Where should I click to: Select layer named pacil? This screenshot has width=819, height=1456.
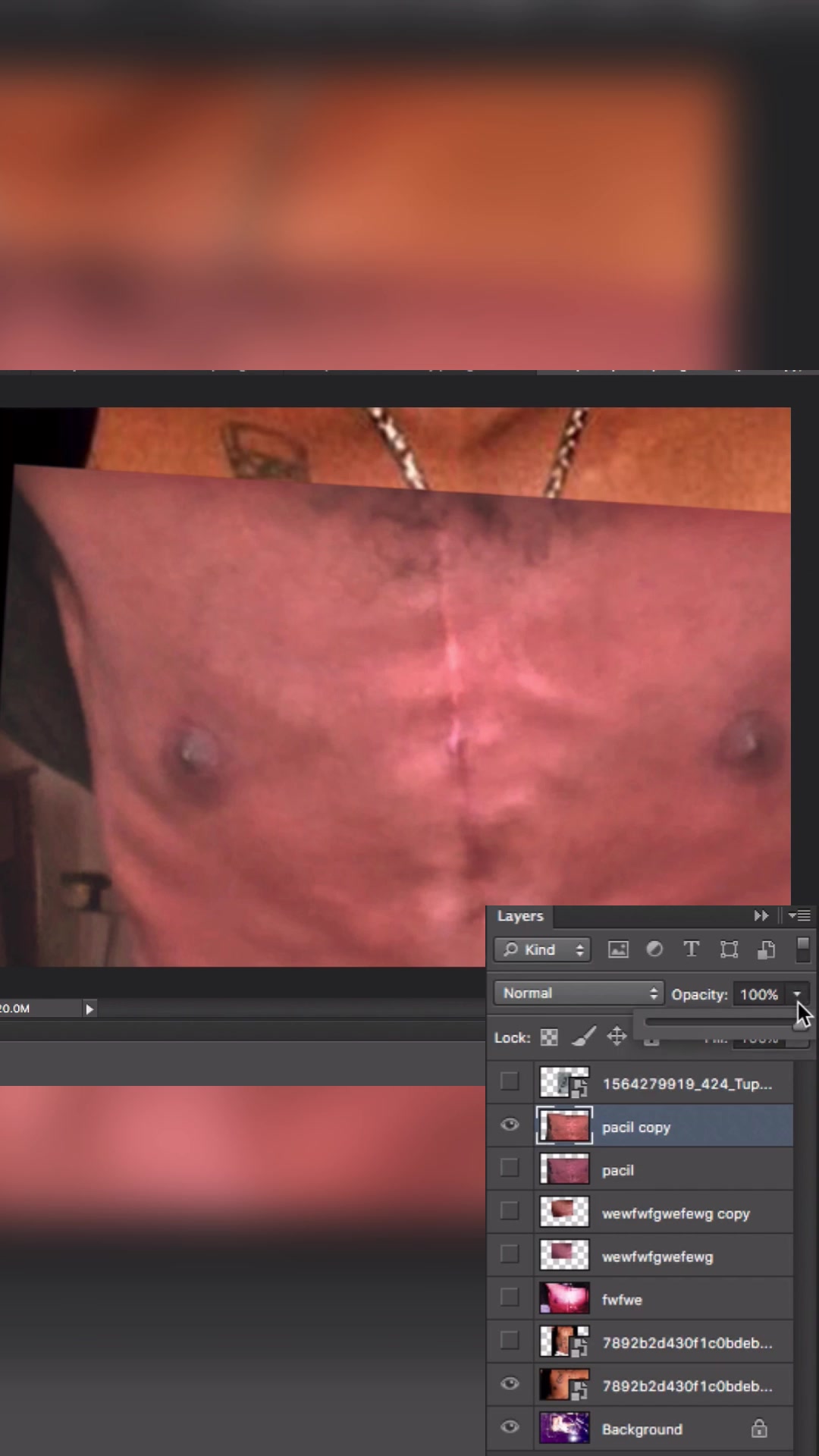click(617, 1171)
